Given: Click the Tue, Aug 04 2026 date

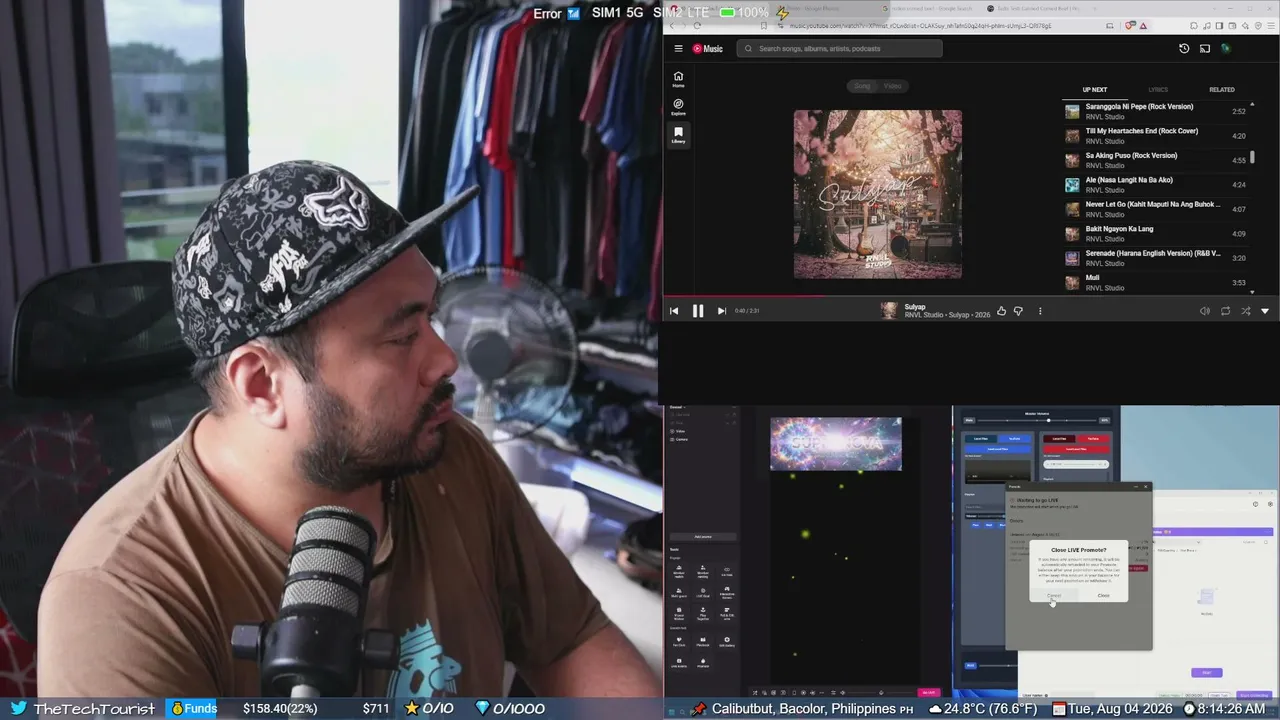Looking at the screenshot, I should 1121,708.
